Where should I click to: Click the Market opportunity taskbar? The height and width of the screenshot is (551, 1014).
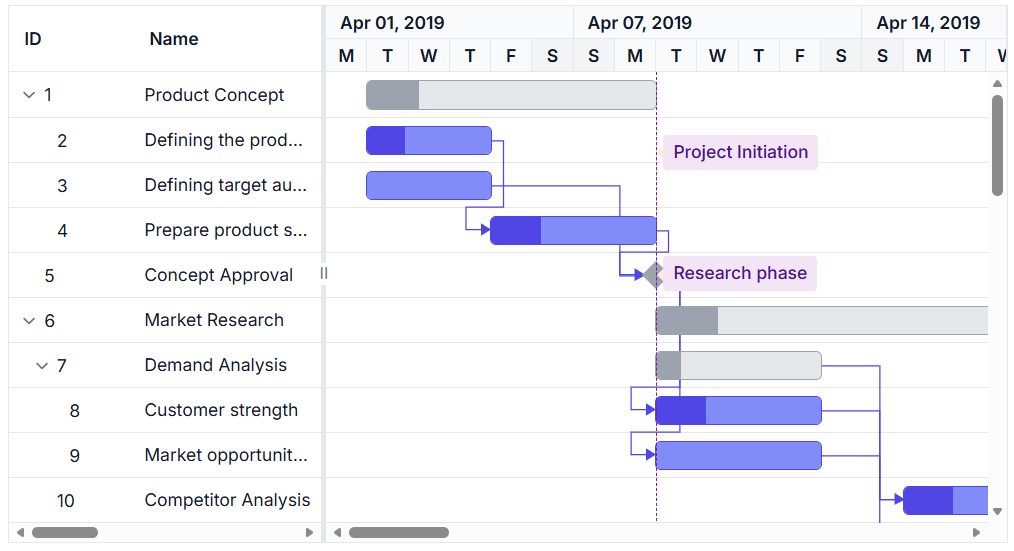739,456
